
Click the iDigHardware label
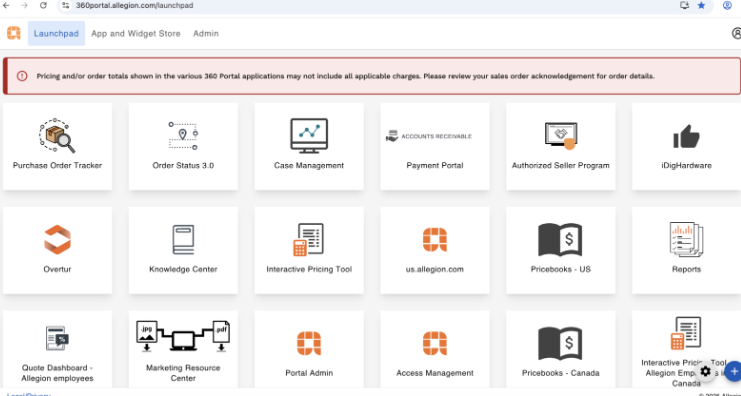(686, 165)
